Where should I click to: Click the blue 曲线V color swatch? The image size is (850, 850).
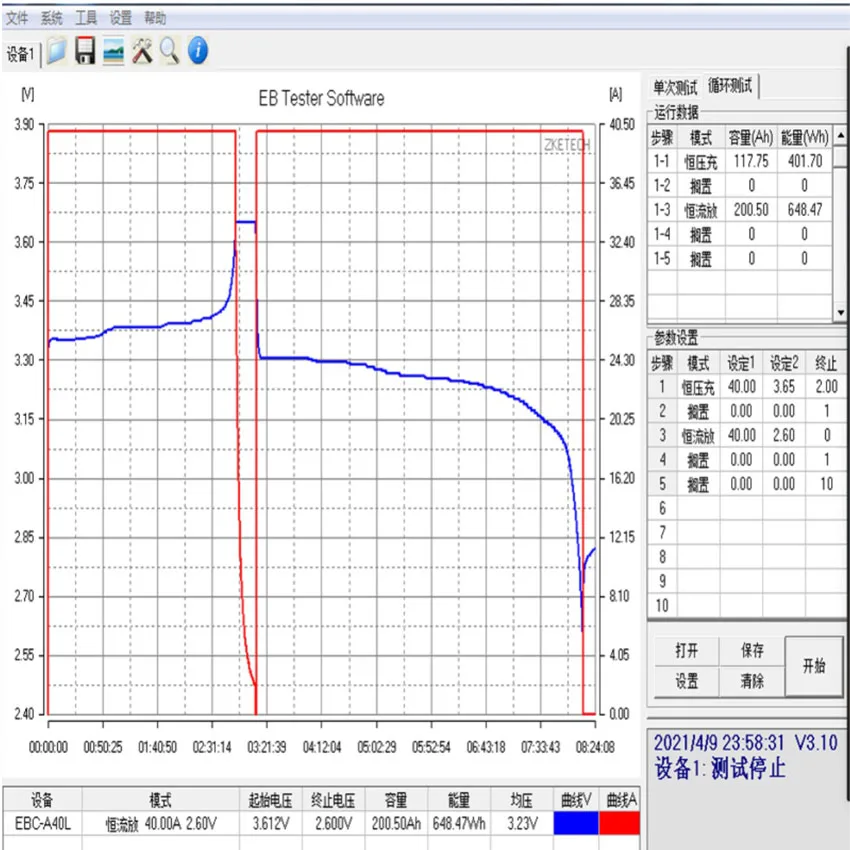tap(576, 823)
